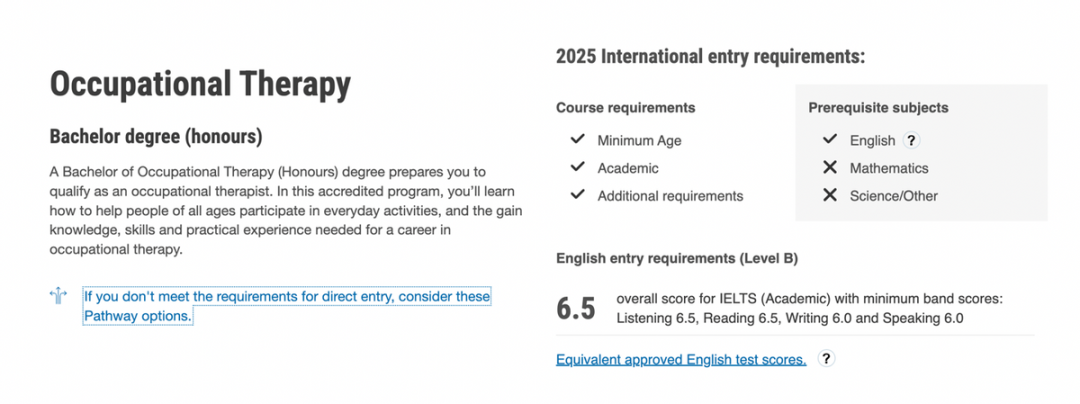Click the Minimum Age checkmark icon

(x=577, y=140)
